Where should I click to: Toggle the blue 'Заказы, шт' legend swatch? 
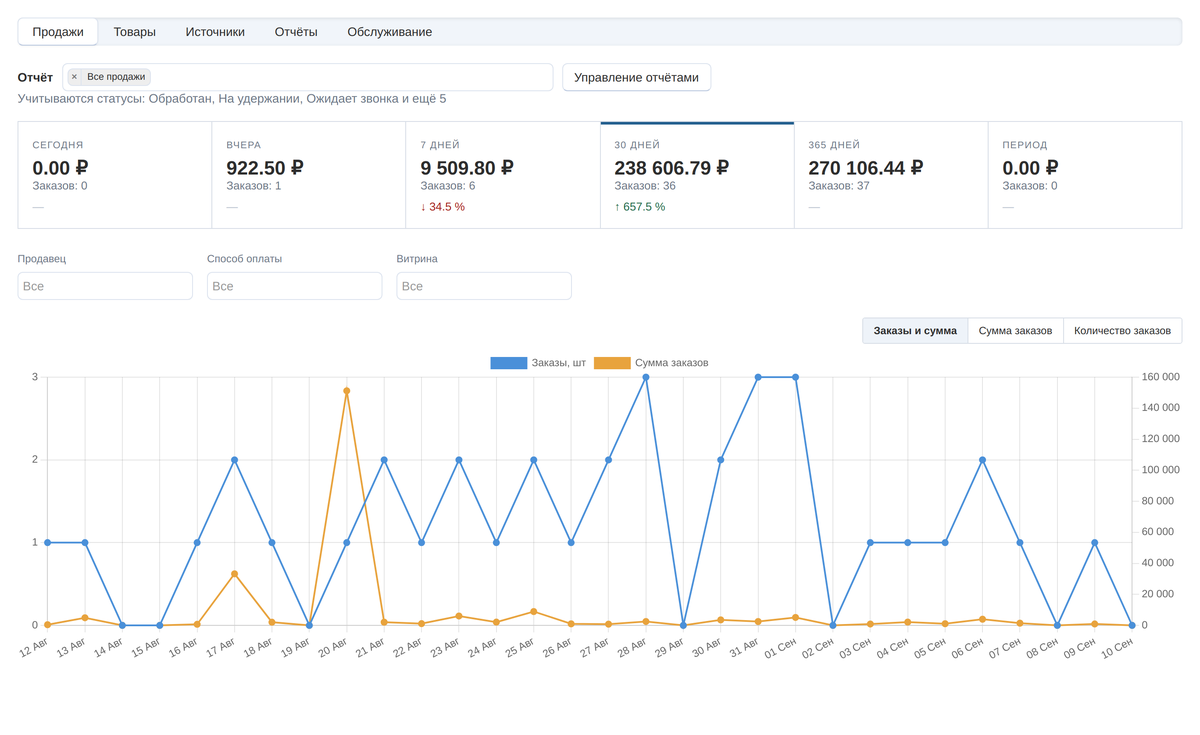tap(508, 363)
